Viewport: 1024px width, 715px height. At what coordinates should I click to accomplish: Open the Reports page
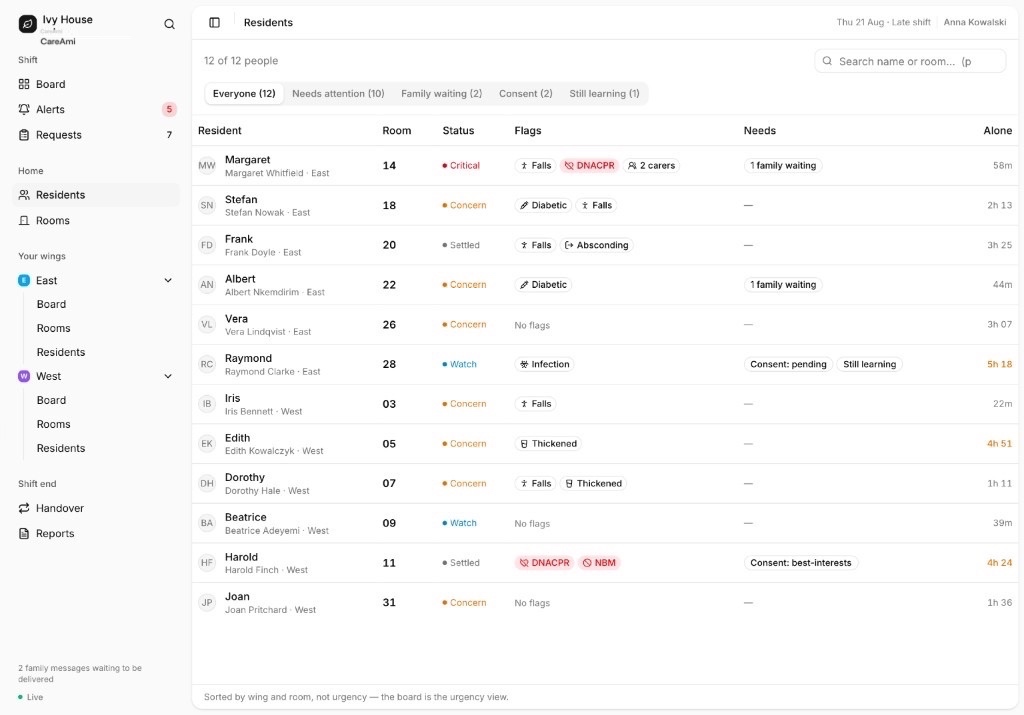pyautogui.click(x=96, y=534)
